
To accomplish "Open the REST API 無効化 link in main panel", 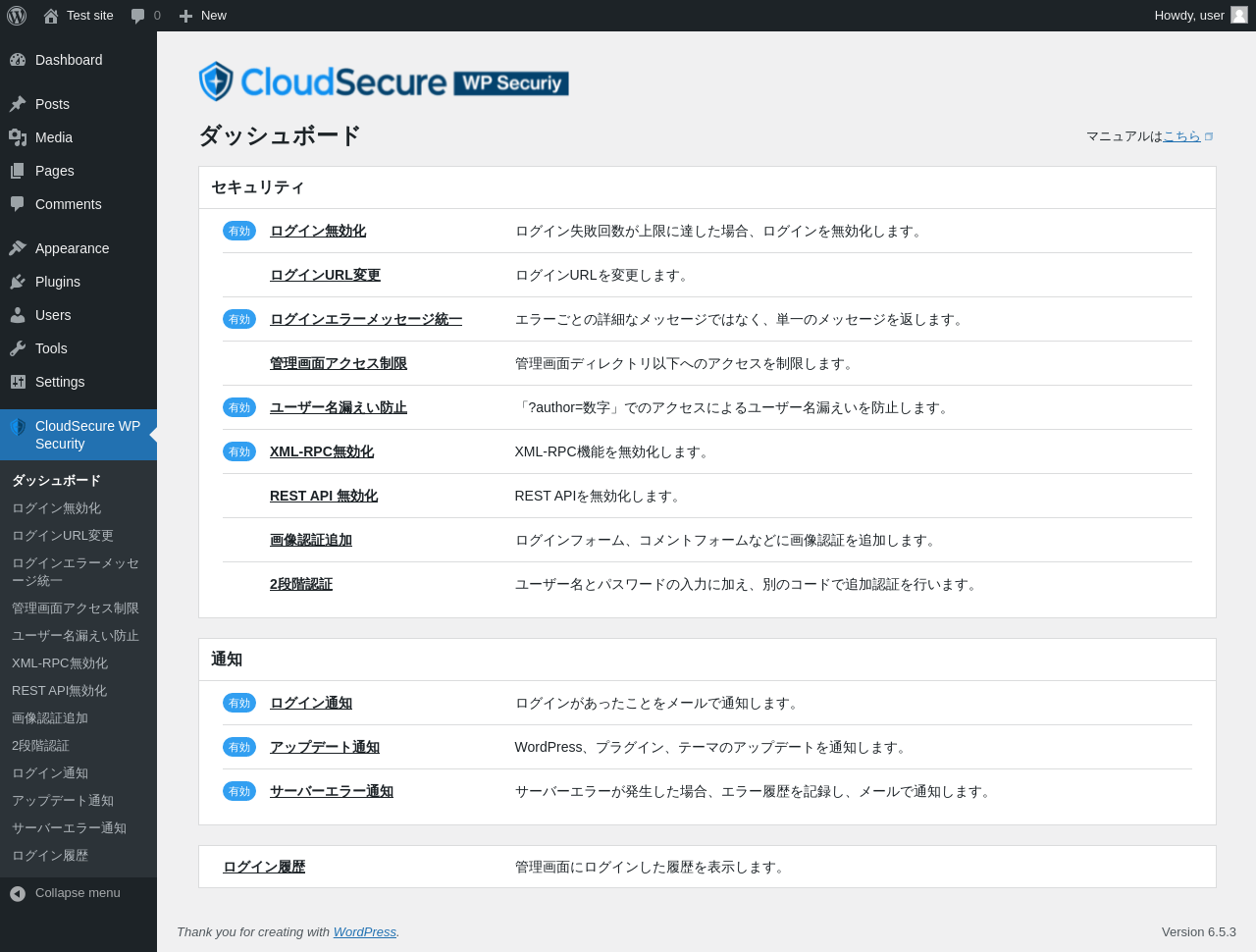I will tap(324, 496).
